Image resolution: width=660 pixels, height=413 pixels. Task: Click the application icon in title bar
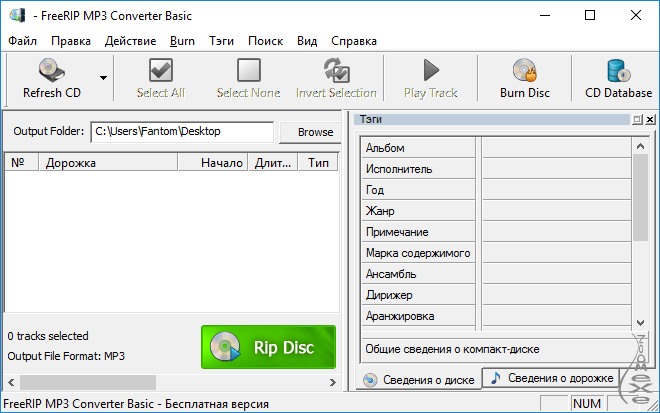click(x=17, y=15)
